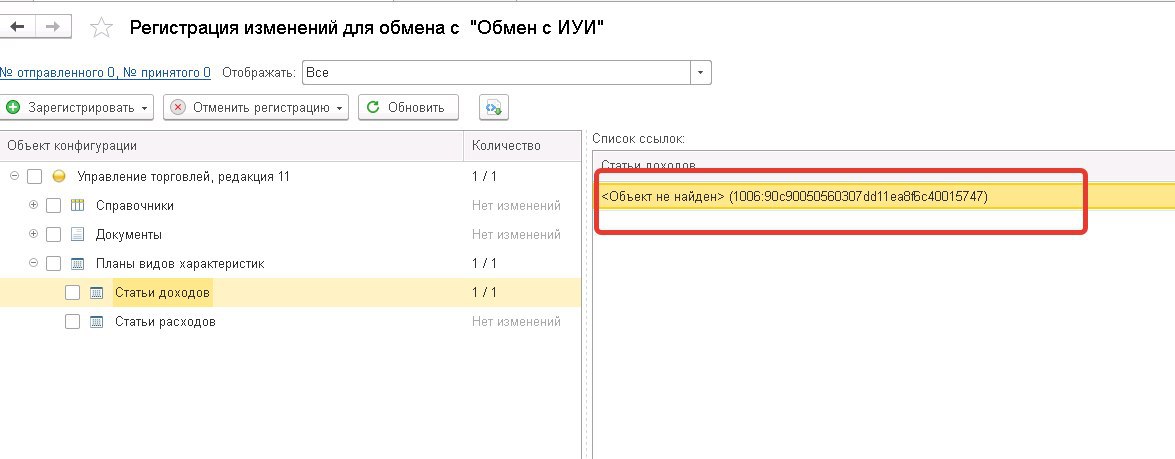Click the icon button after Обновить
1175x459 pixels.
coord(494,107)
